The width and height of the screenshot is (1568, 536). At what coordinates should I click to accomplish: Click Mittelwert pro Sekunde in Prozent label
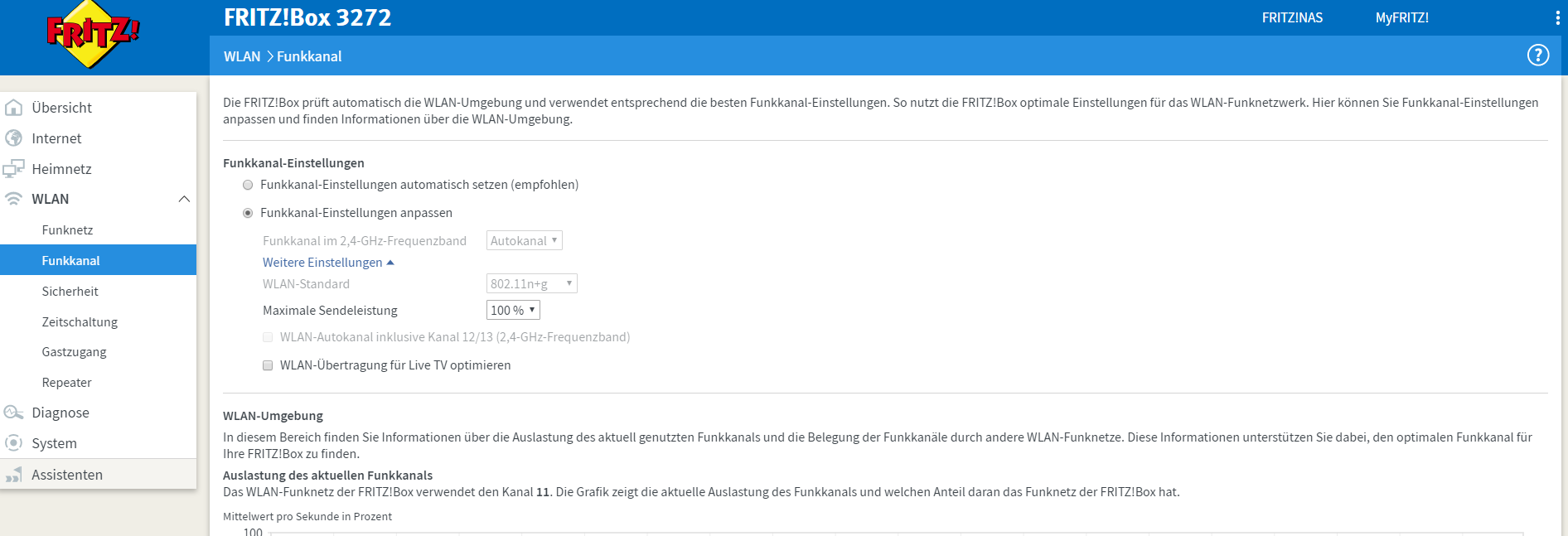coord(307,516)
